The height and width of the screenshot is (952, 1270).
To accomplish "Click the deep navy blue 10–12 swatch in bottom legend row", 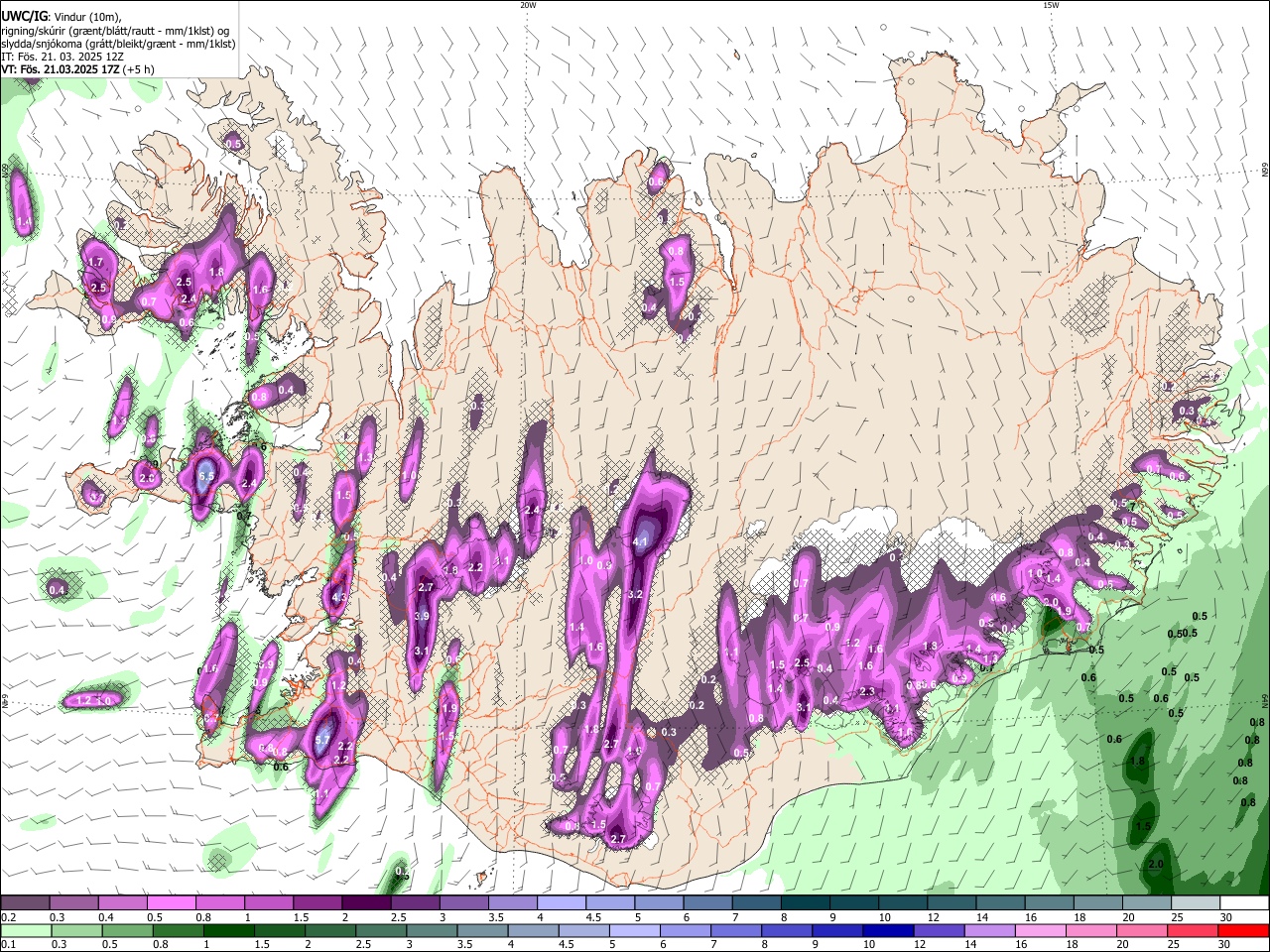I will point(888,931).
